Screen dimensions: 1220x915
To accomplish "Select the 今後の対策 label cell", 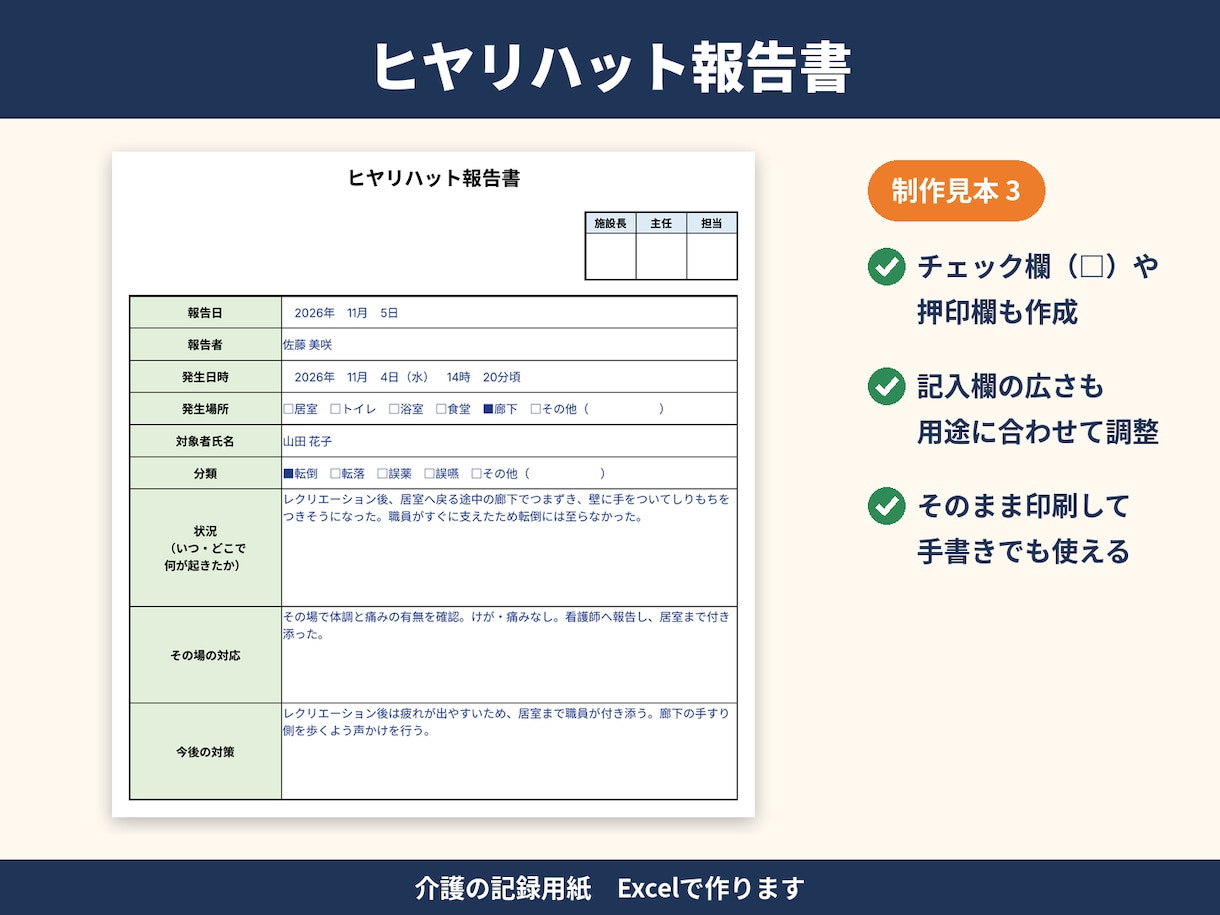I will pyautogui.click(x=205, y=751).
